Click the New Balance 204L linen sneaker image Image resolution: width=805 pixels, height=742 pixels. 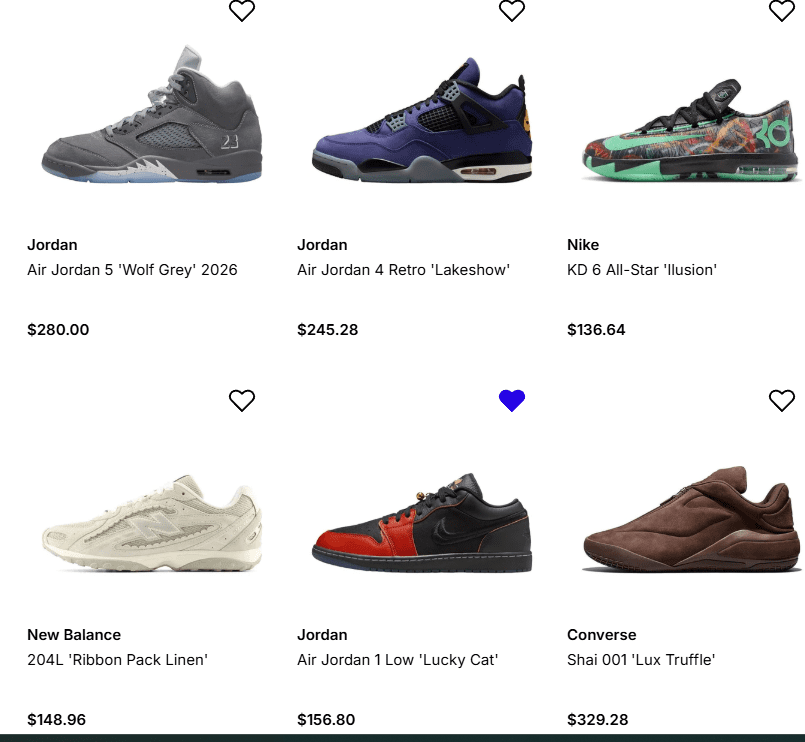[x=152, y=525]
